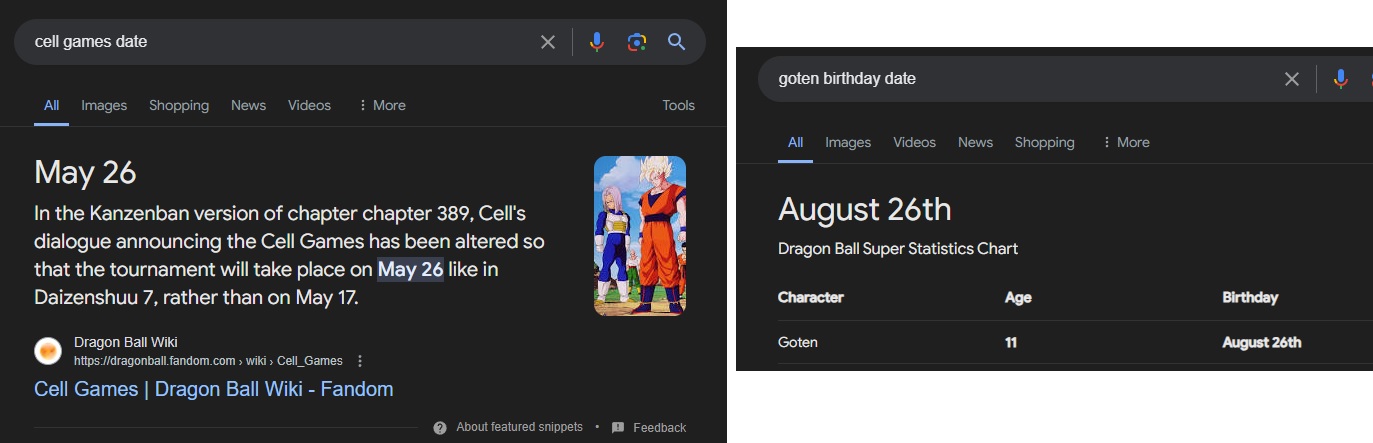This screenshot has width=1373, height=443.
Task: Click the 'Birthday' column header
Action: coord(1250,297)
